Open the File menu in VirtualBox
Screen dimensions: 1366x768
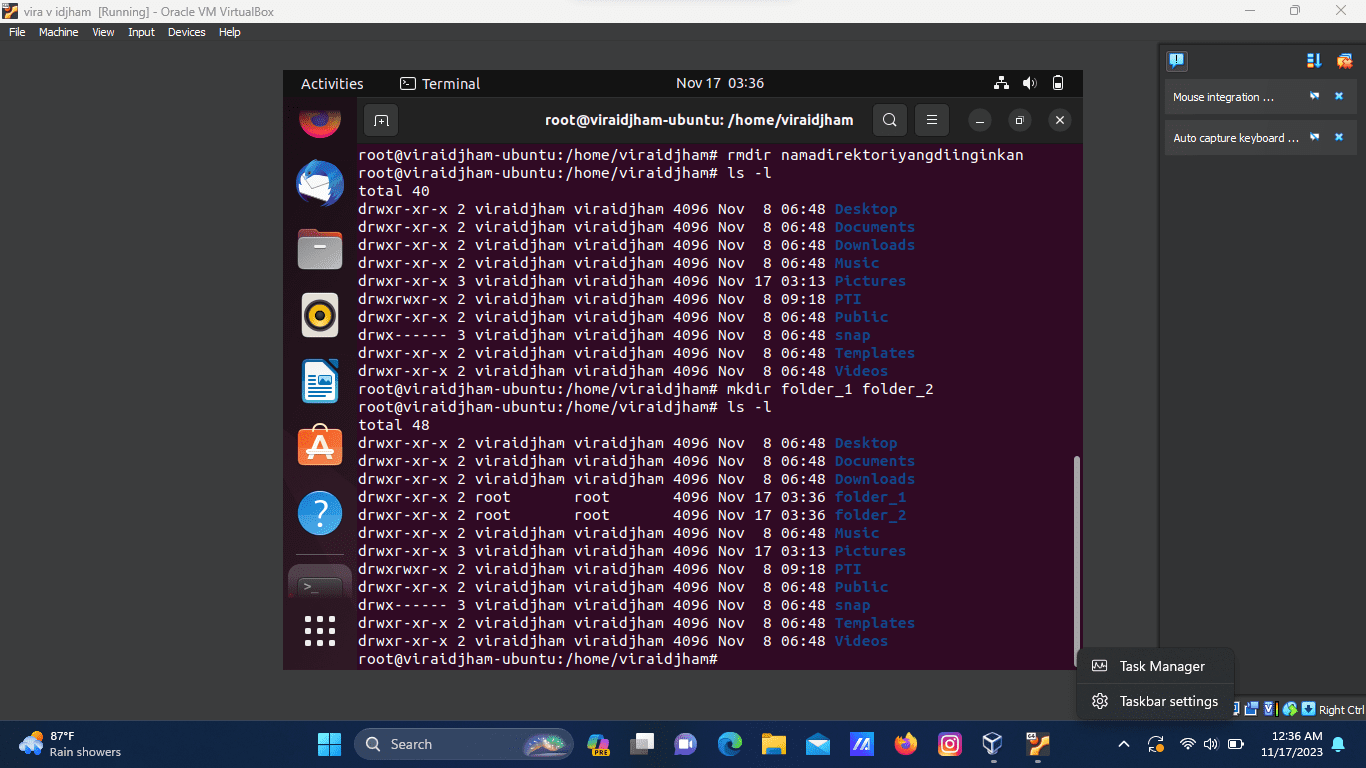click(x=17, y=32)
